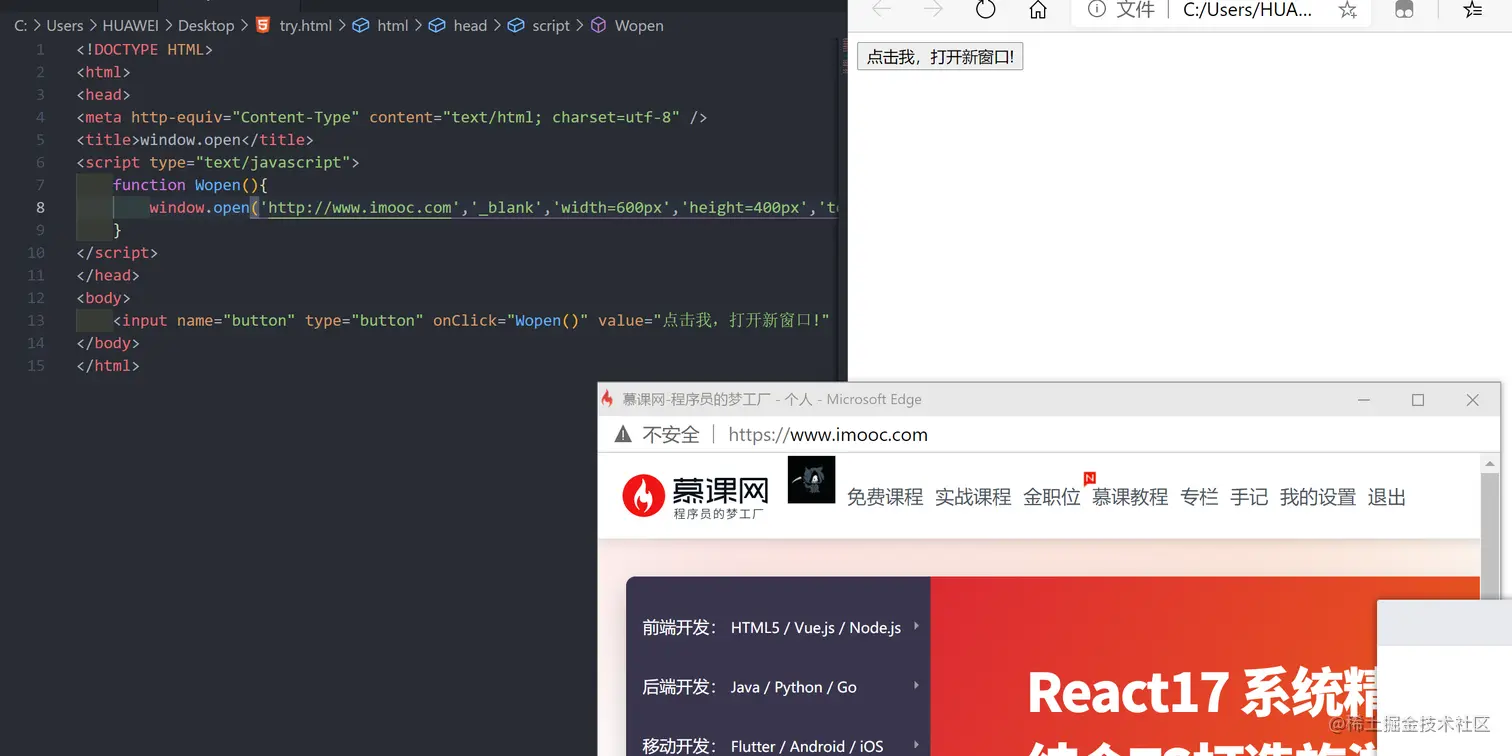Click the symbol icon before head breadcrumb
The image size is (1512, 756).
point(437,25)
